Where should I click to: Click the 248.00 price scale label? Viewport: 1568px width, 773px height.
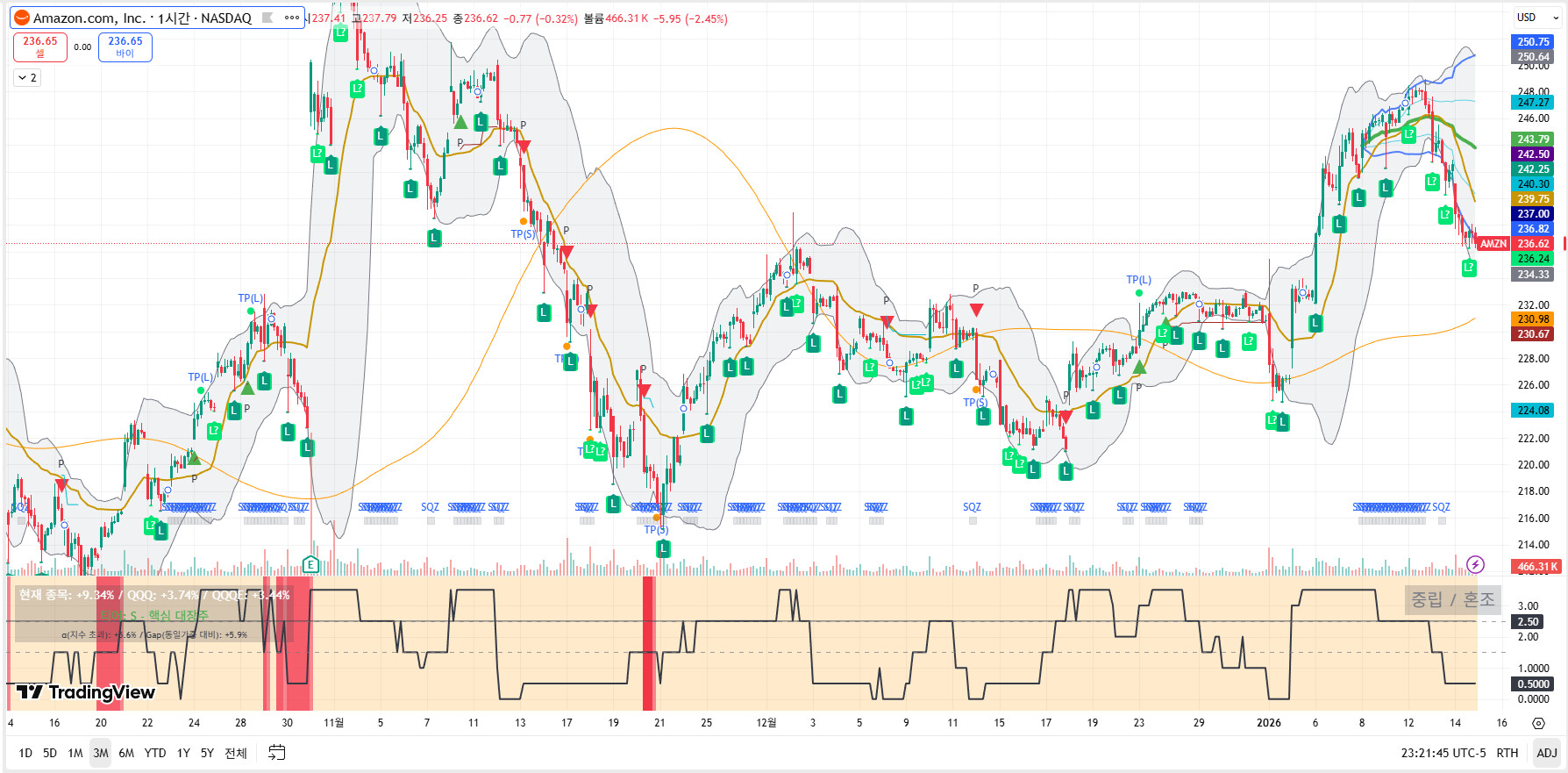(1533, 91)
